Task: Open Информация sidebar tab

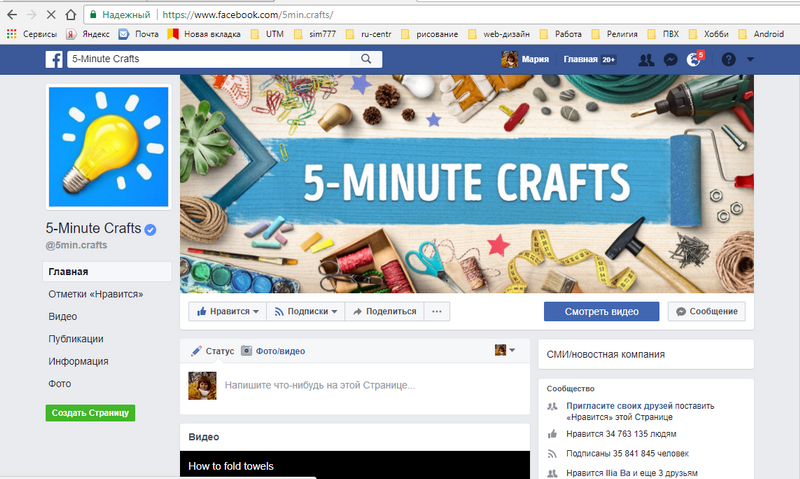Action: coord(79,361)
